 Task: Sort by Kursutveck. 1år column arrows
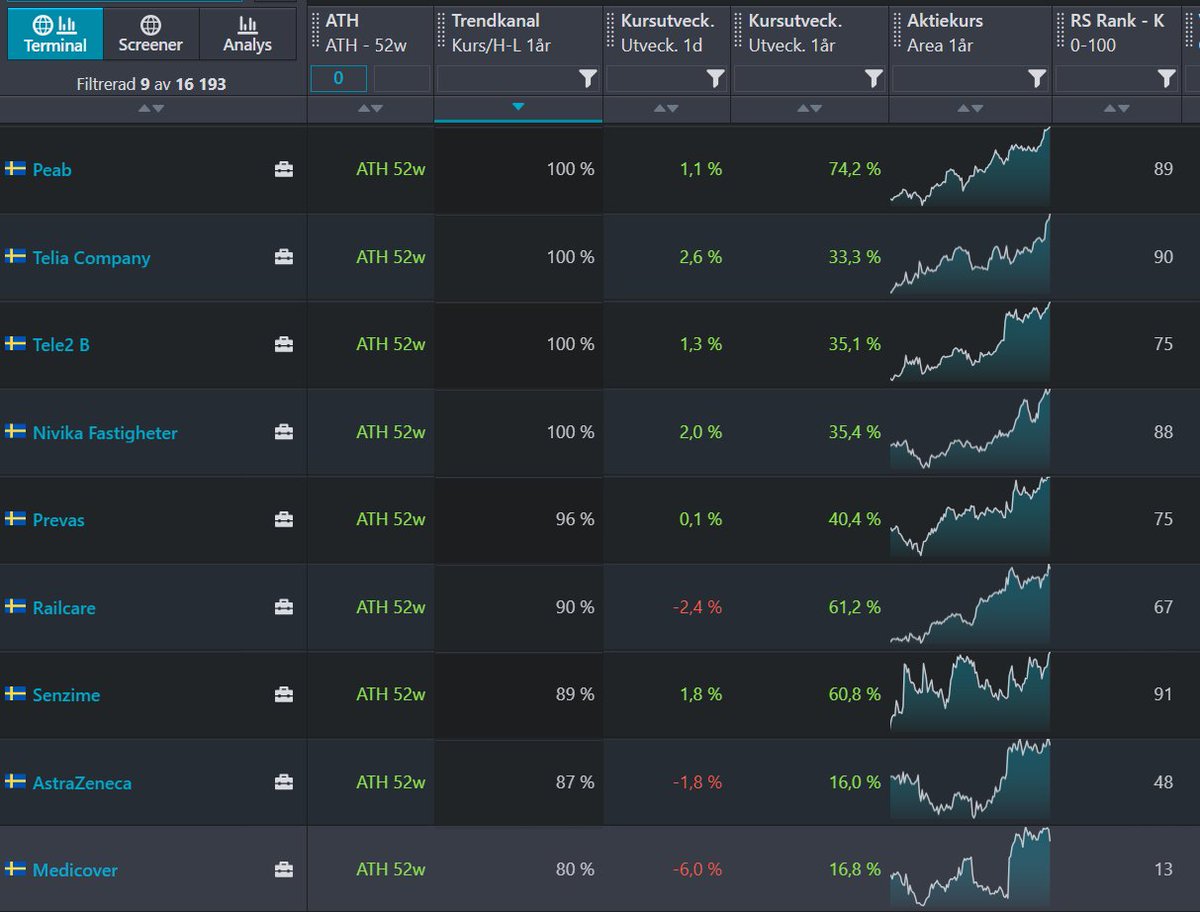pyautogui.click(x=809, y=108)
